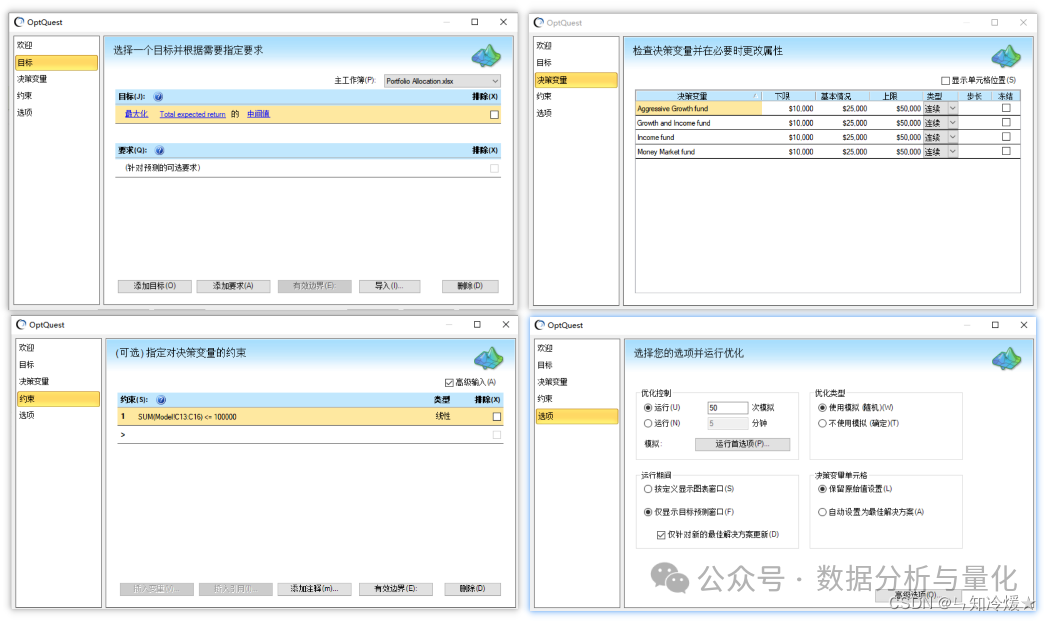Viewport: 1051px width, 621px height.
Task: Click the OptQuest title icon in Objectives window
Action: 19,22
